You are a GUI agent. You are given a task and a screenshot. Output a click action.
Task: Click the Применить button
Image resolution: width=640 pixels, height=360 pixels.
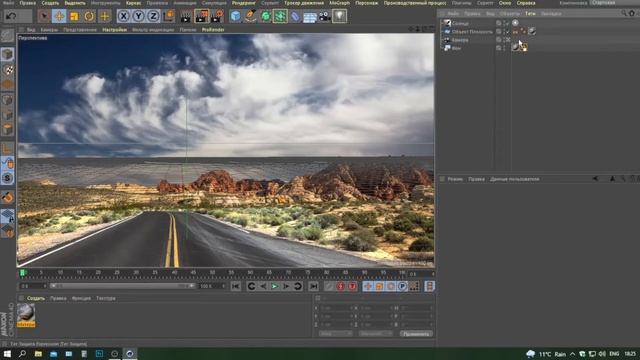416,334
